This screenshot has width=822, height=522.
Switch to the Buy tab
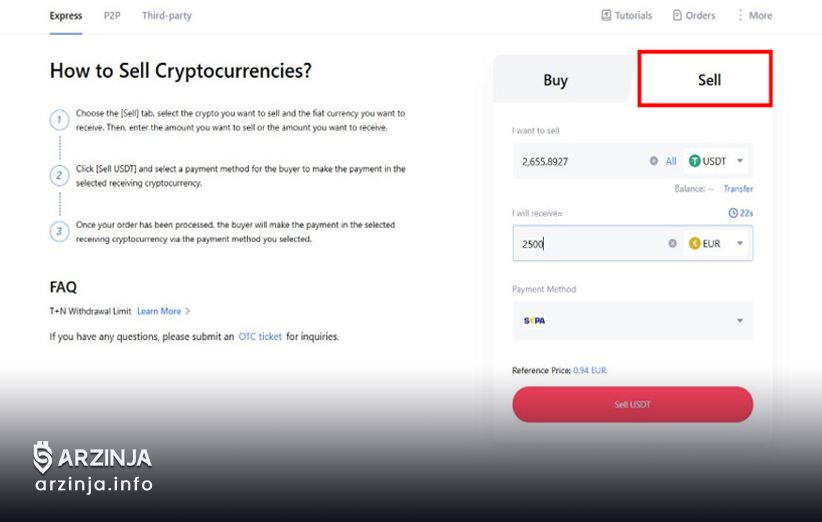coord(556,80)
